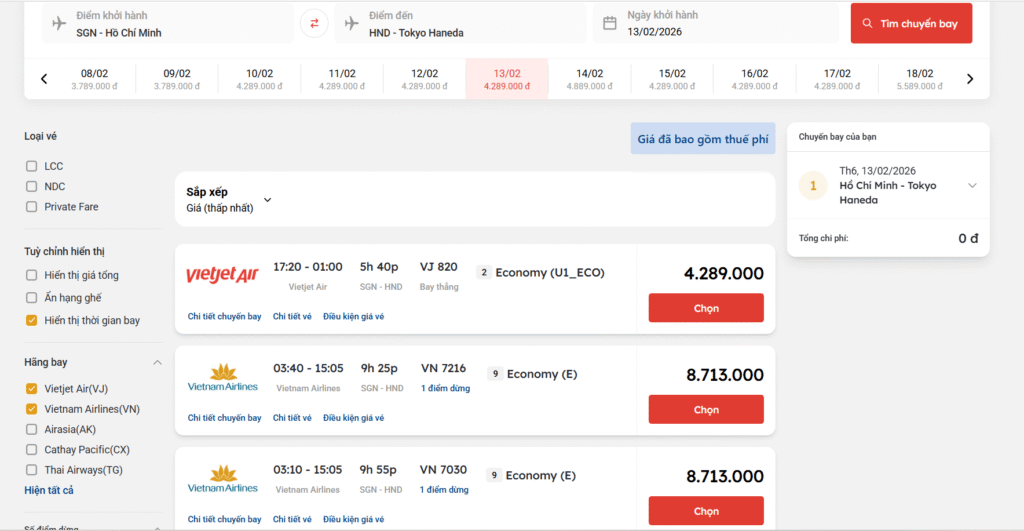
Task: Click the destination airplane icon
Action: click(351, 23)
